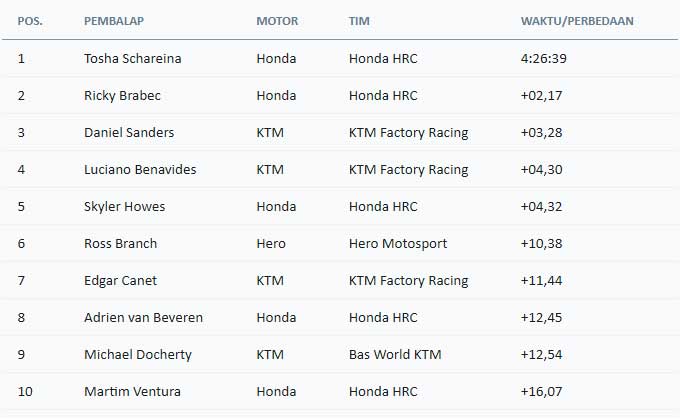The image size is (680, 420).
Task: Select Martim Ventura in the tenth row
Action: coord(132,392)
